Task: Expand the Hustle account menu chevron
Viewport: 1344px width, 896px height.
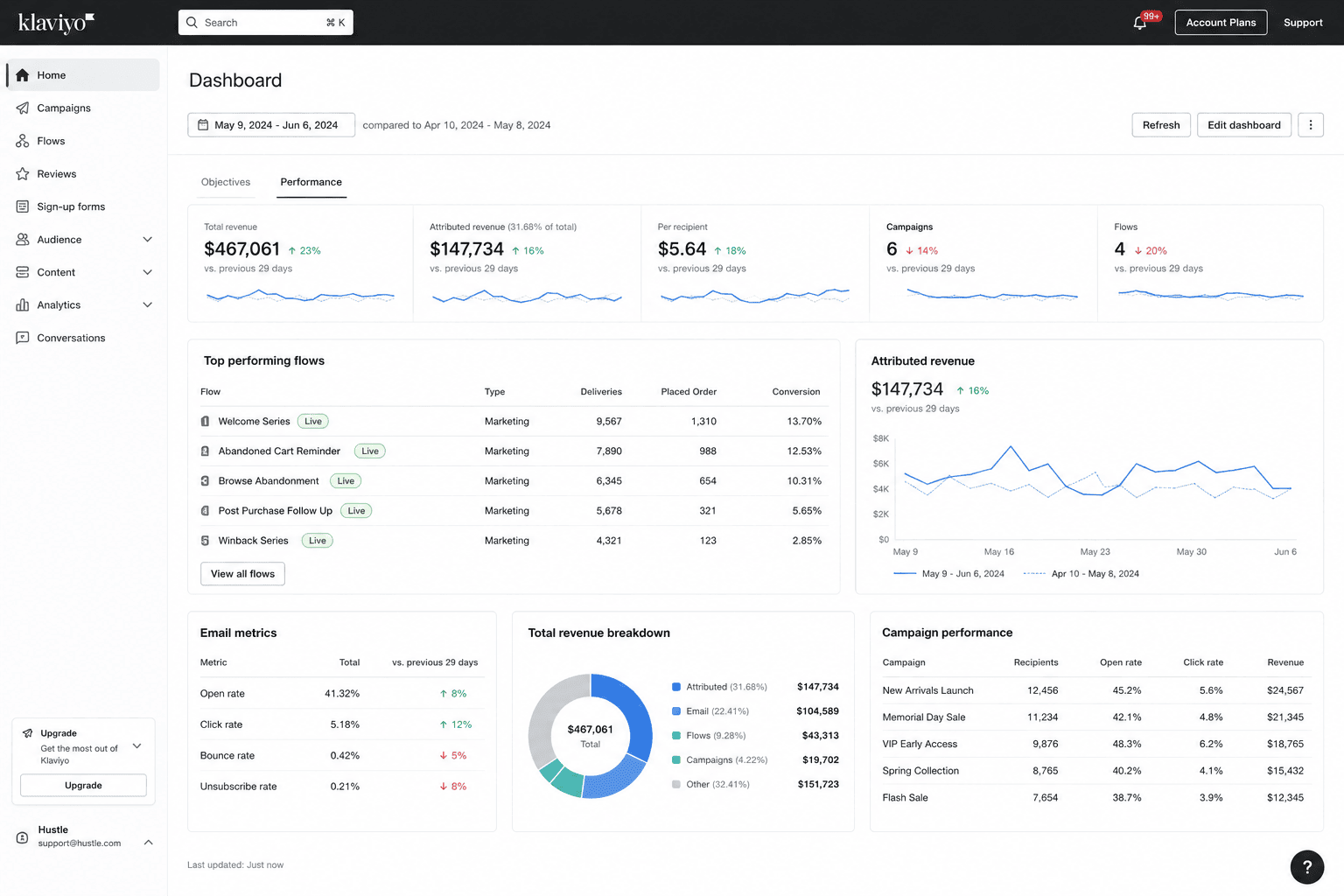Action: coord(148,843)
